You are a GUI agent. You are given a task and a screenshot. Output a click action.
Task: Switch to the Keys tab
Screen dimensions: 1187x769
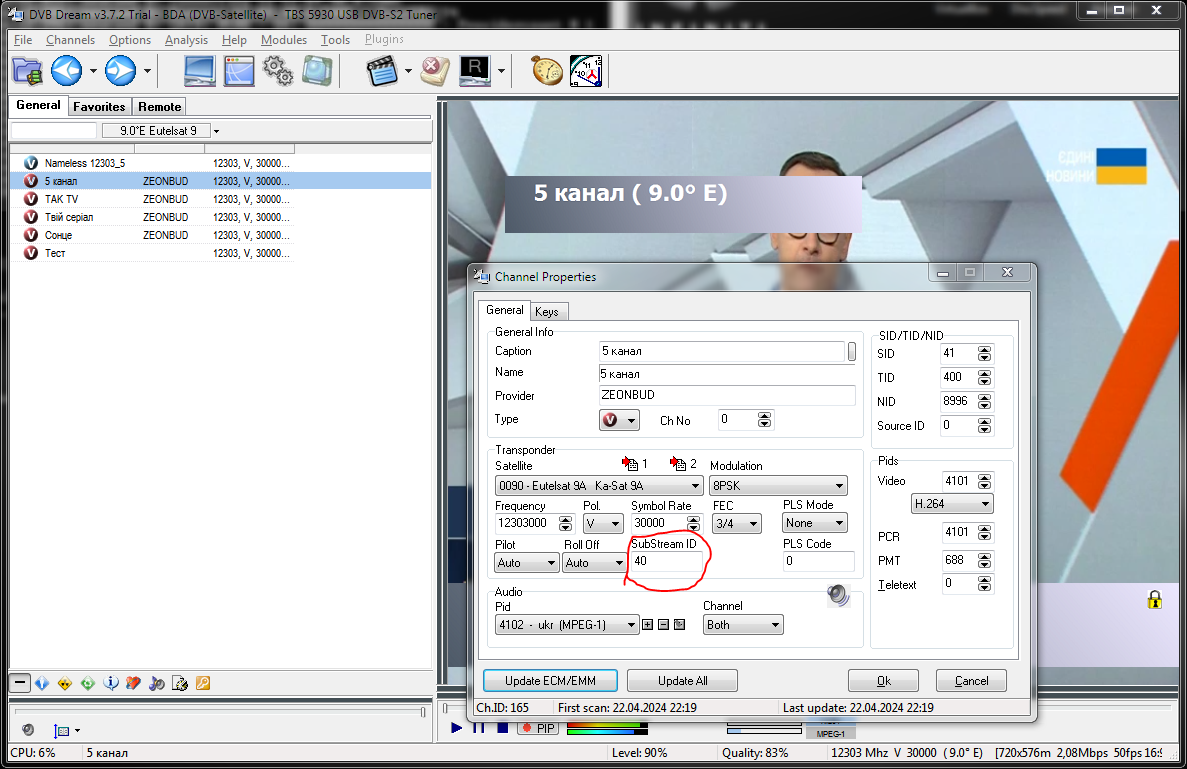pos(547,311)
